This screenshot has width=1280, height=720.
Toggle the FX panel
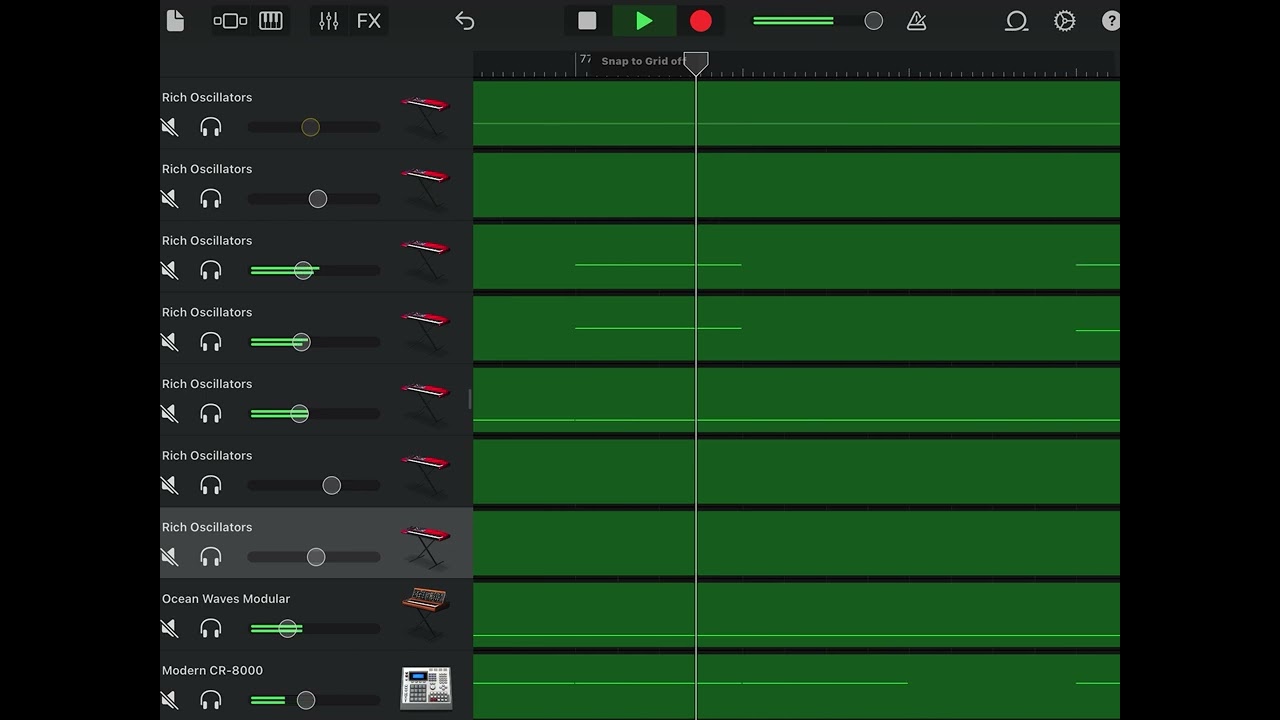coord(369,21)
